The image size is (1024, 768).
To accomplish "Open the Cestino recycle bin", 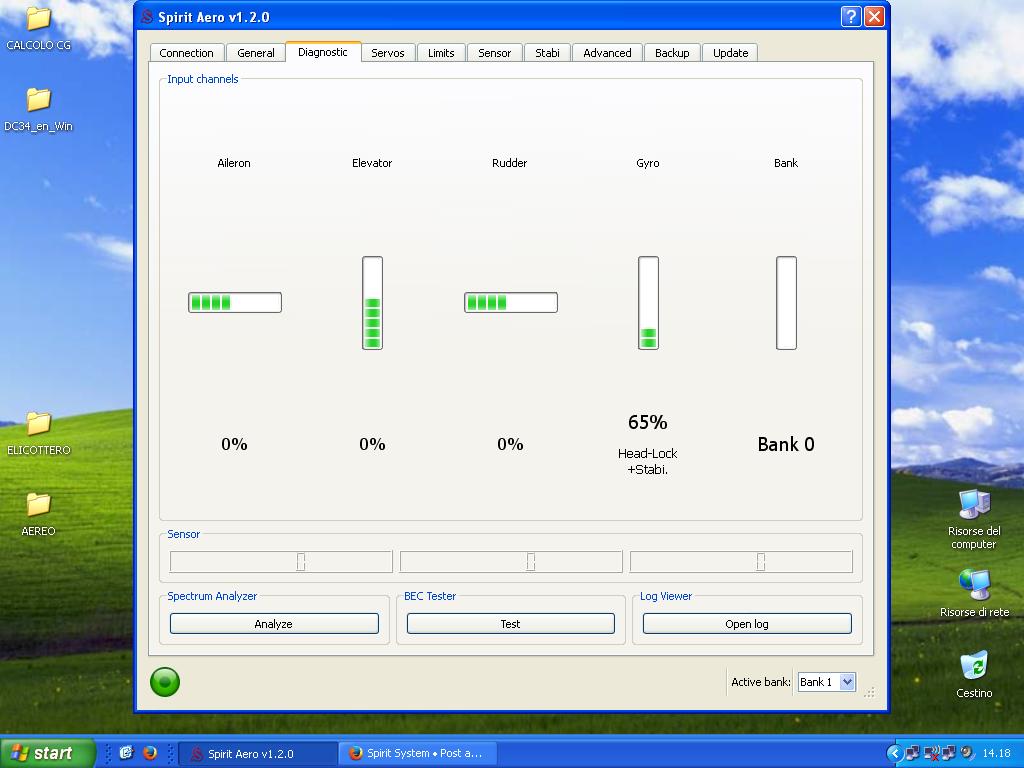I will coord(973,666).
